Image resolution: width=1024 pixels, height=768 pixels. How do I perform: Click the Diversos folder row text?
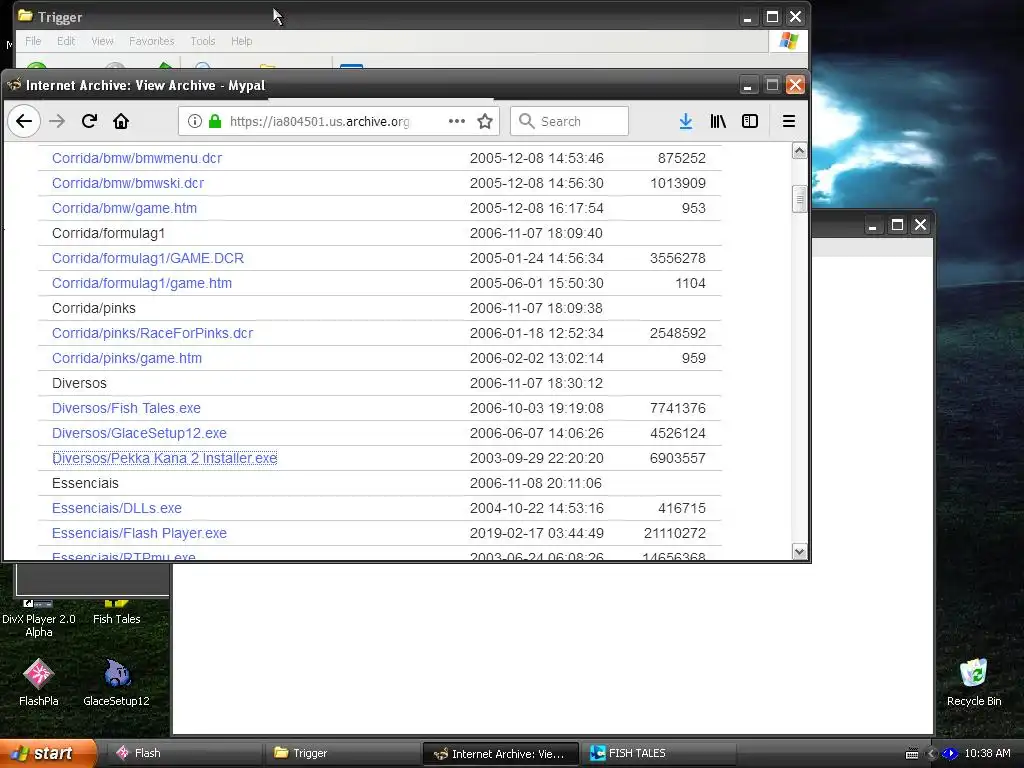point(79,383)
